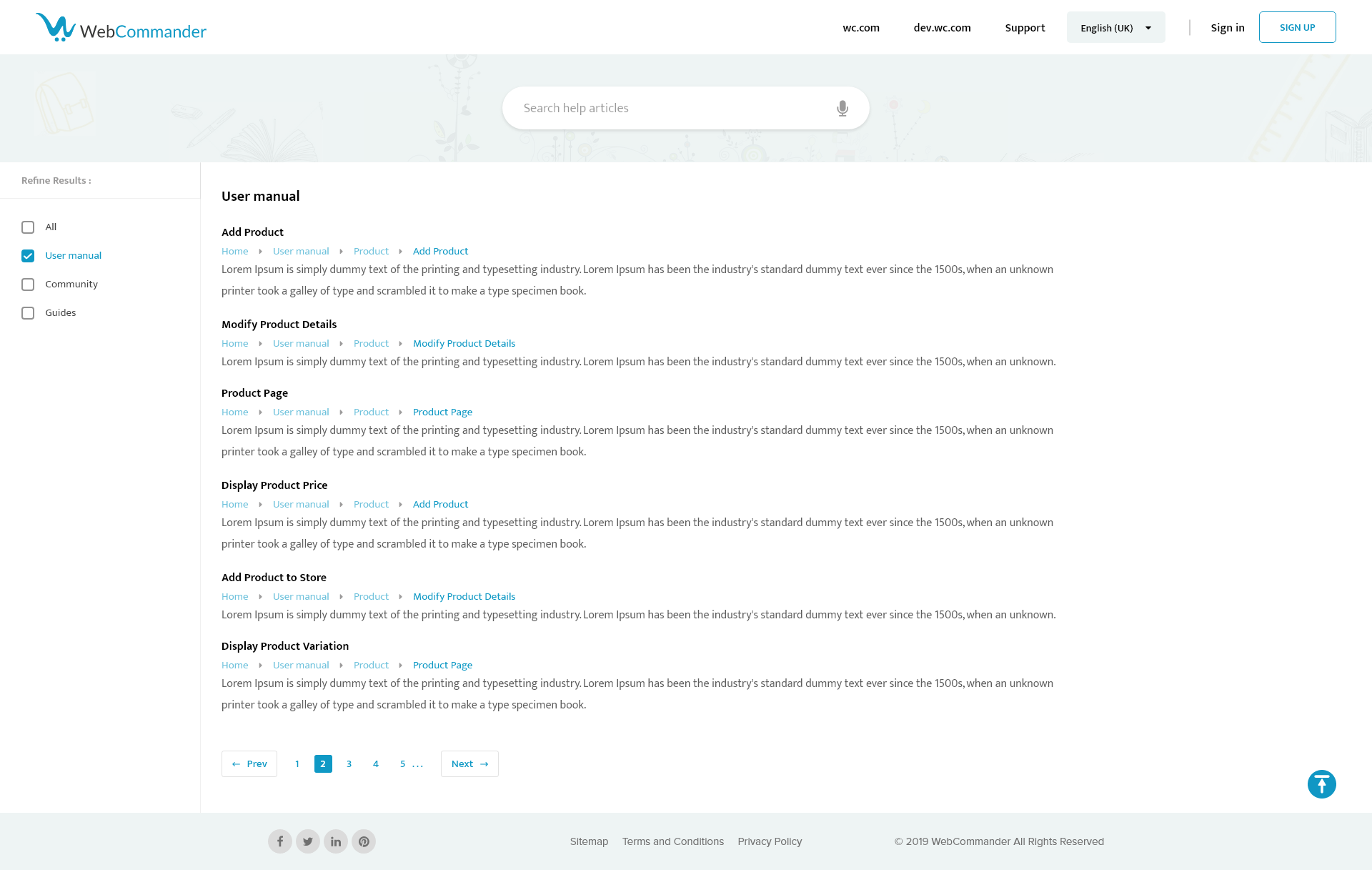Screen dimensions: 1372x870
Task: Open the English (UK) language dropdown
Action: (1115, 28)
